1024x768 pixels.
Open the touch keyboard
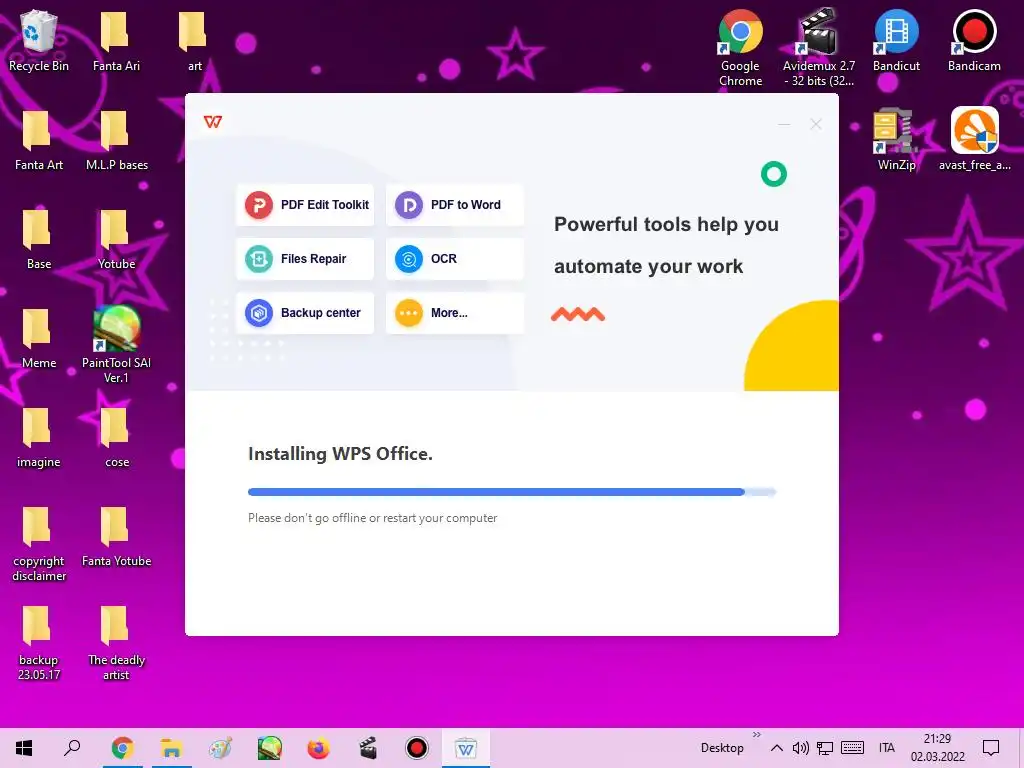[x=852, y=748]
